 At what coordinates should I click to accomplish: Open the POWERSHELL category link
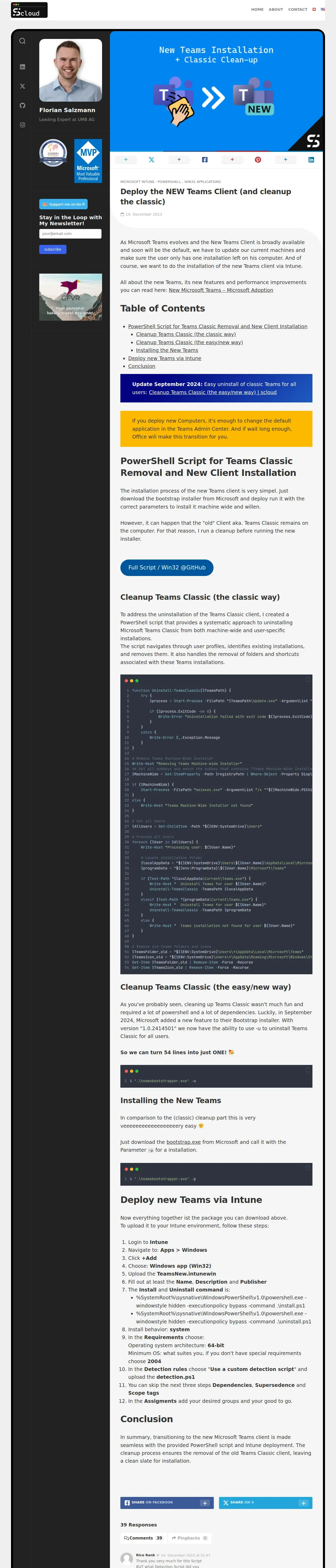click(170, 182)
